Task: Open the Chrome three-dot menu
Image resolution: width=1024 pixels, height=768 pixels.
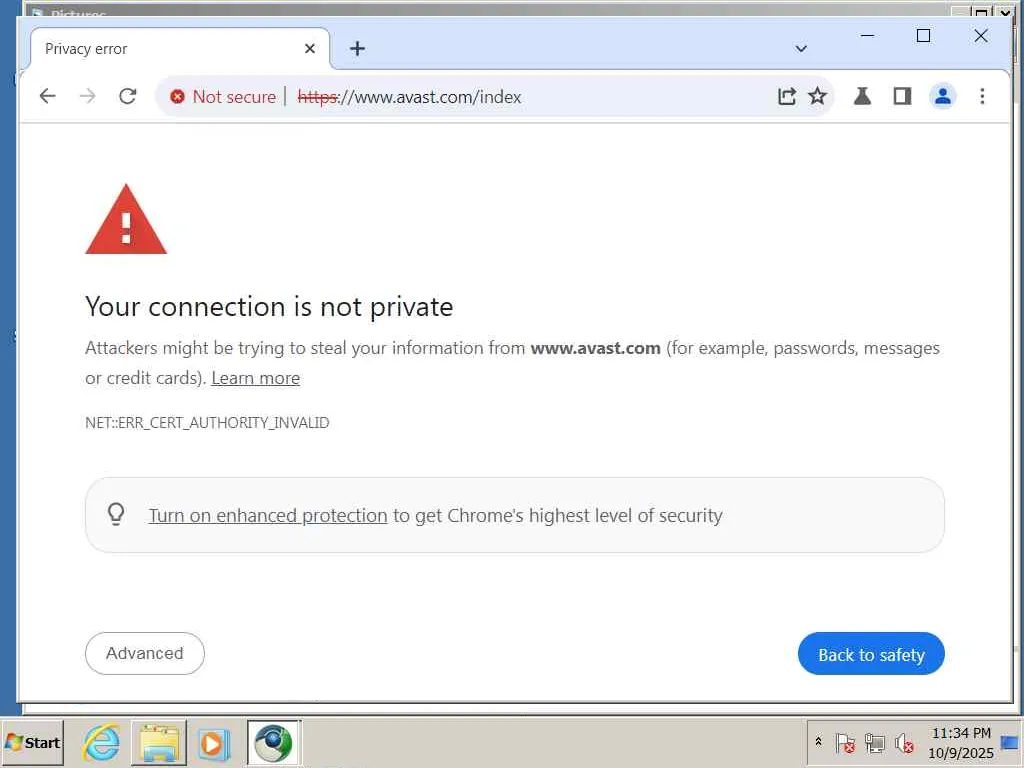Action: [x=982, y=96]
